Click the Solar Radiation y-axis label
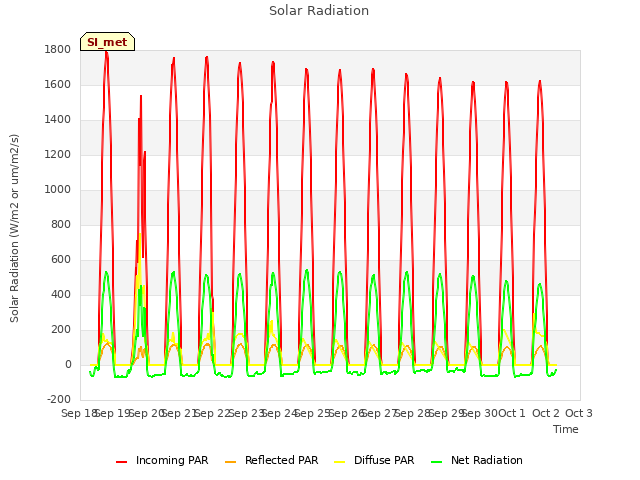Viewport: 640px width, 480px height. click(x=14, y=228)
